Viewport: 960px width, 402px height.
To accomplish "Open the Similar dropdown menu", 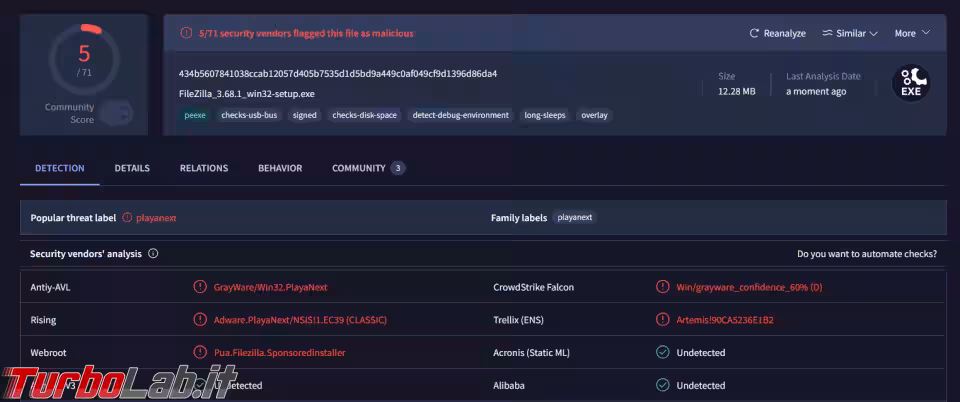I will pos(850,34).
